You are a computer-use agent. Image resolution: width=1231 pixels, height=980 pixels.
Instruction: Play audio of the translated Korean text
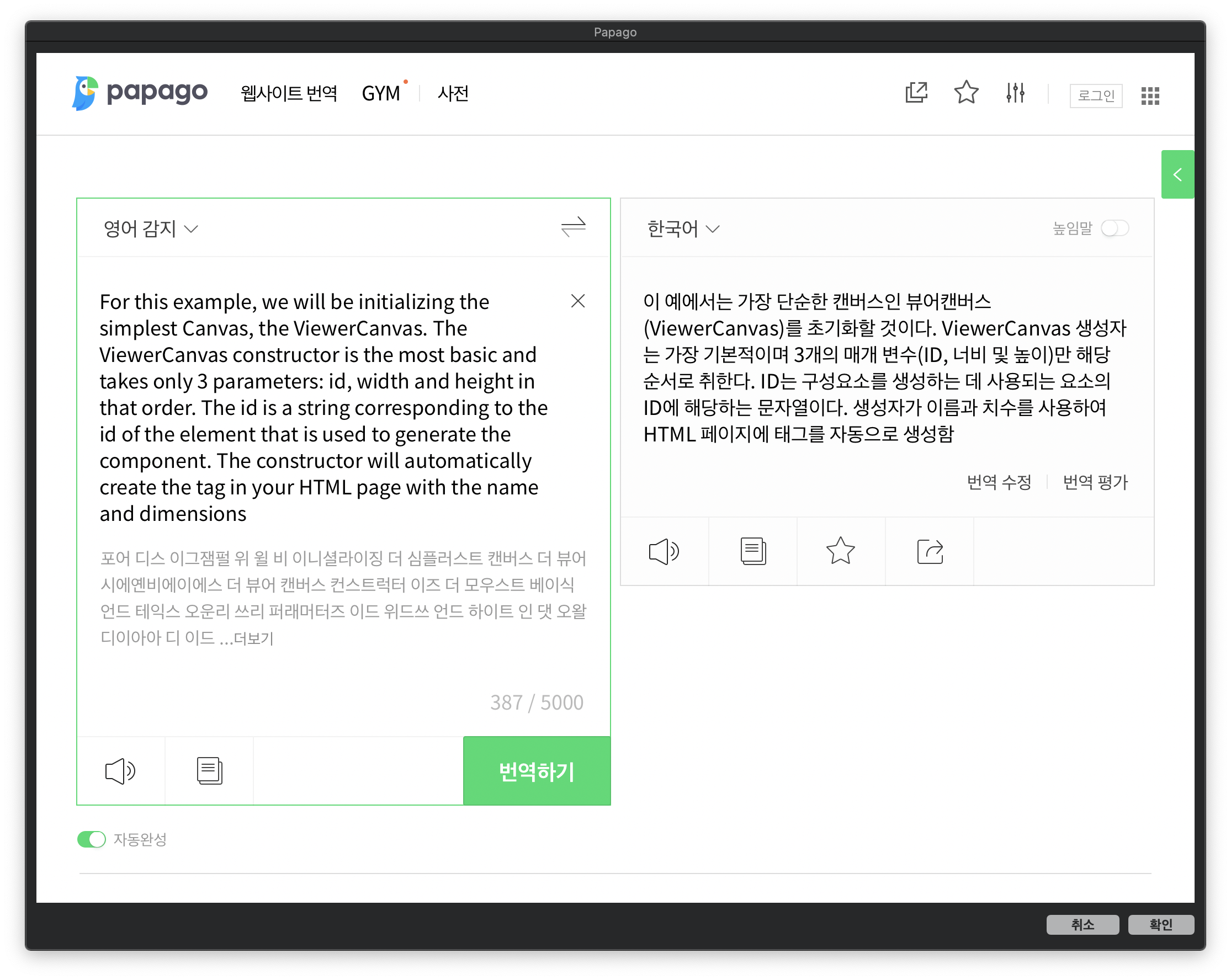(x=664, y=551)
